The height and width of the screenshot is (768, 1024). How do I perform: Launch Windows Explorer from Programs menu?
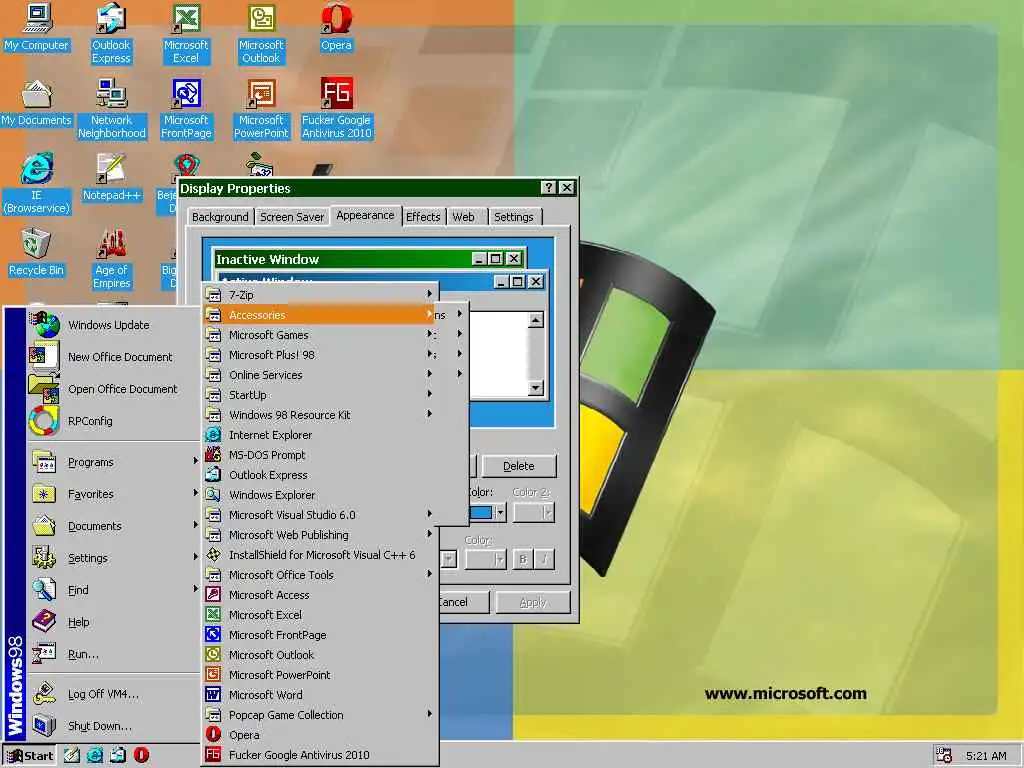320,495
